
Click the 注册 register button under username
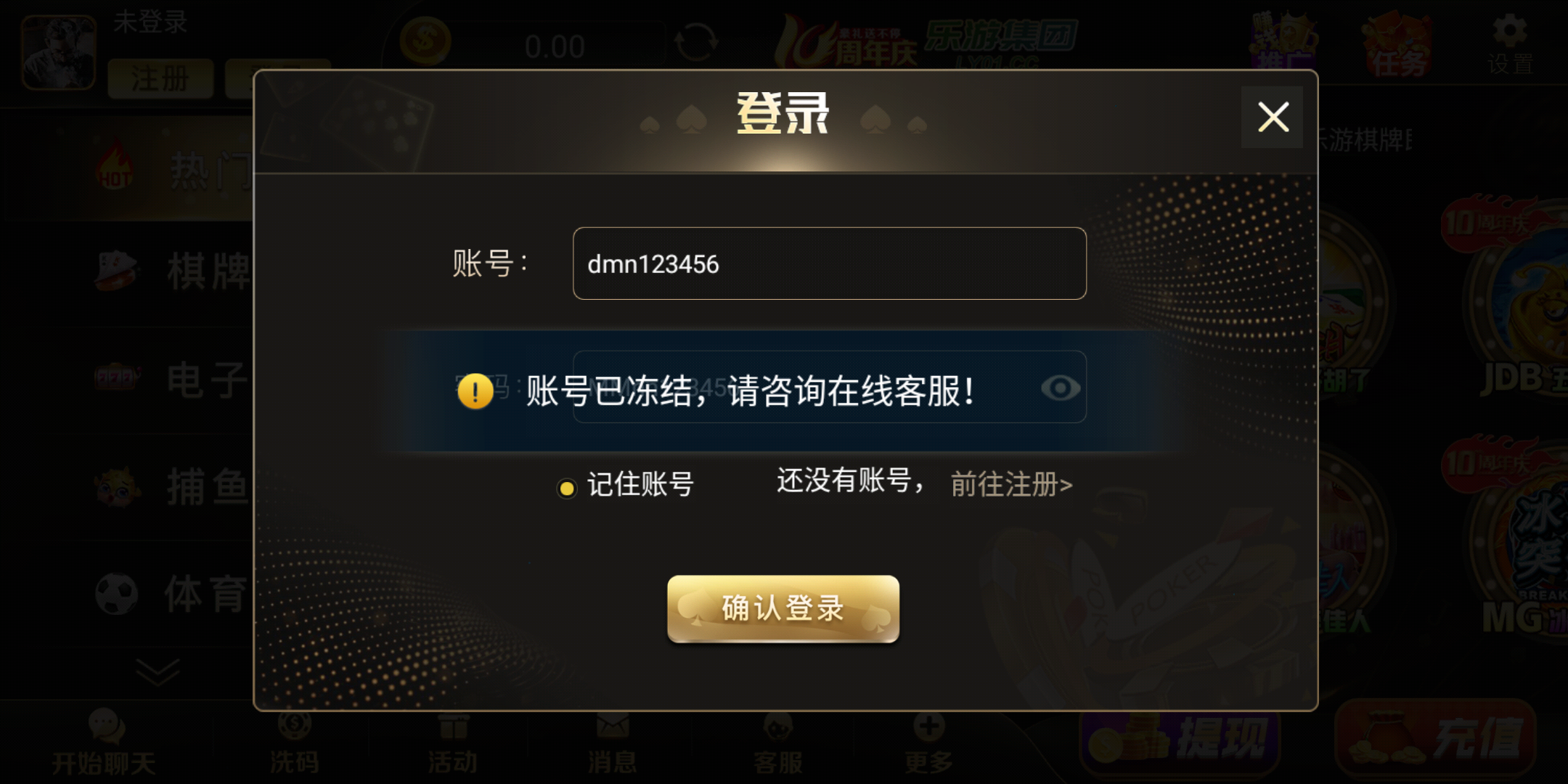click(x=160, y=78)
